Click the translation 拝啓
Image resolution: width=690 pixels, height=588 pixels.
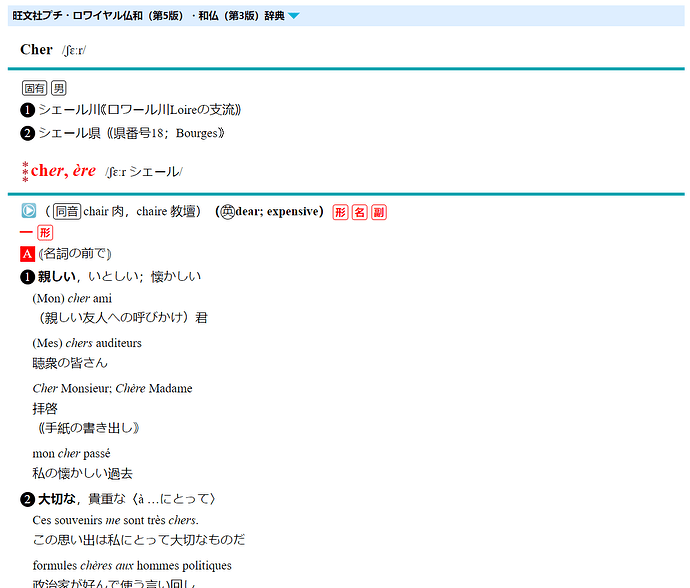(45, 408)
